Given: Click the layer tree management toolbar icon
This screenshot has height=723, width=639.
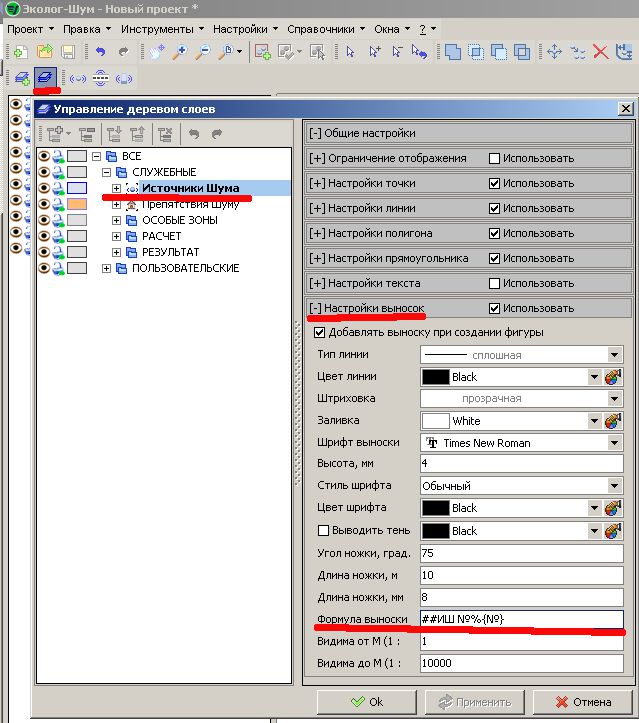Looking at the screenshot, I should (45, 77).
